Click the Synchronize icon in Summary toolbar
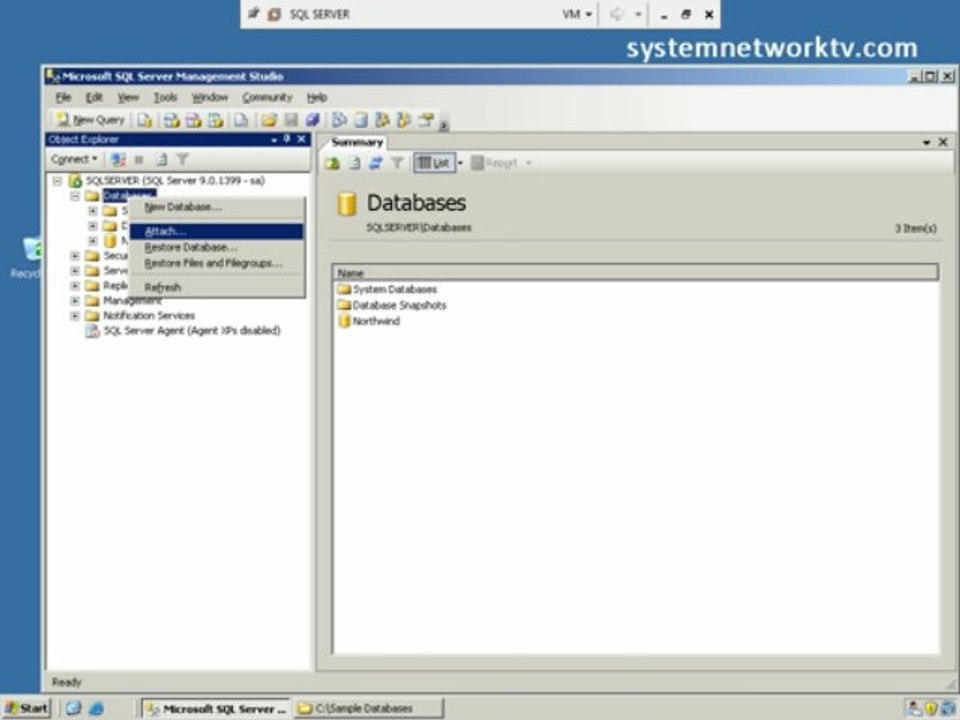The height and width of the screenshot is (720, 960). 375,163
